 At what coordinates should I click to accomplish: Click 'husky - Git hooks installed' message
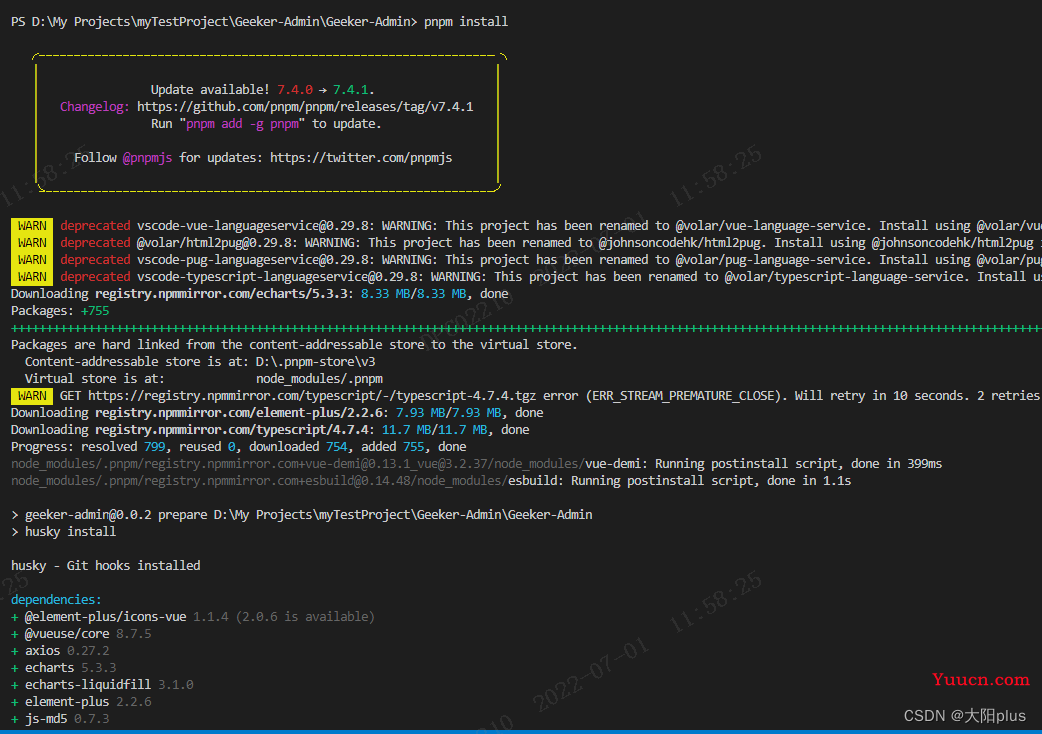click(x=106, y=566)
